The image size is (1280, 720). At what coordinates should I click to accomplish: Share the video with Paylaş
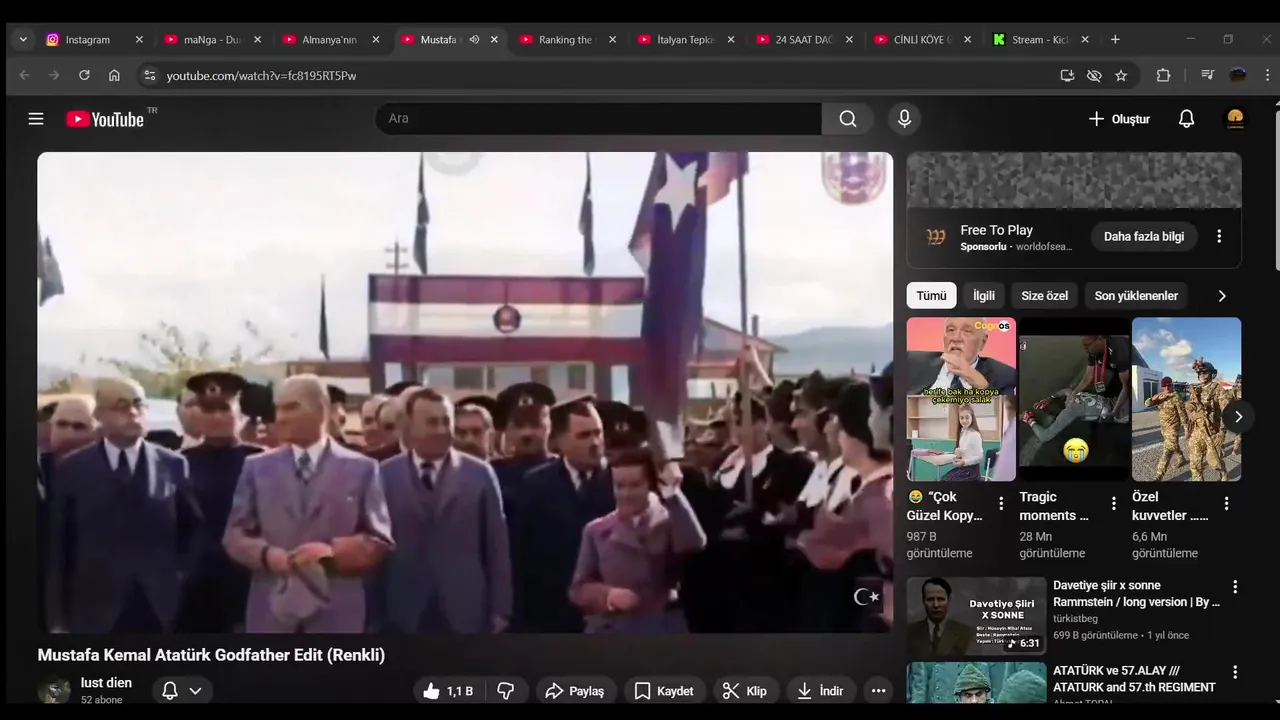pos(575,691)
